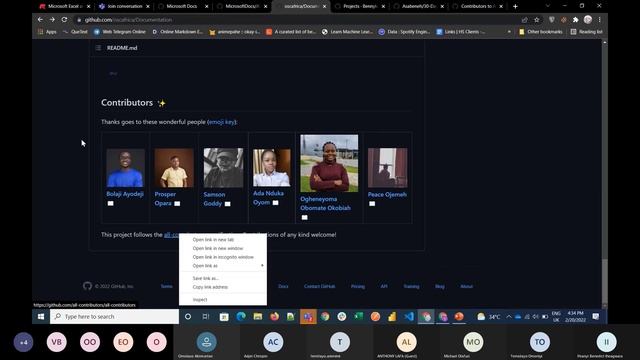Click Ogheneyoma Obomate Okobiah's photo
Image resolution: width=640 pixels, height=360 pixels.
pyautogui.click(x=329, y=163)
